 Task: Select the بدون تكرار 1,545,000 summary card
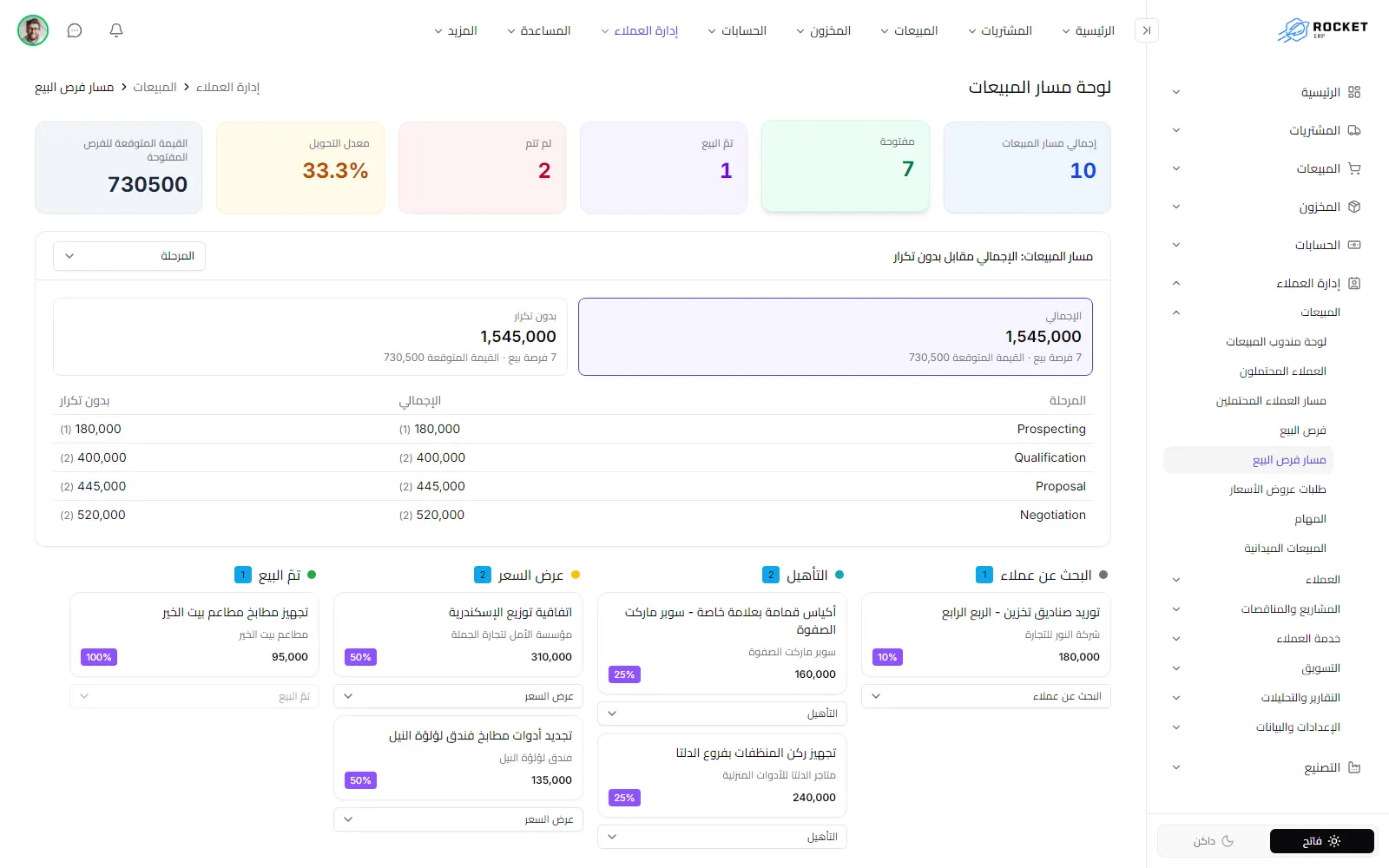point(310,337)
